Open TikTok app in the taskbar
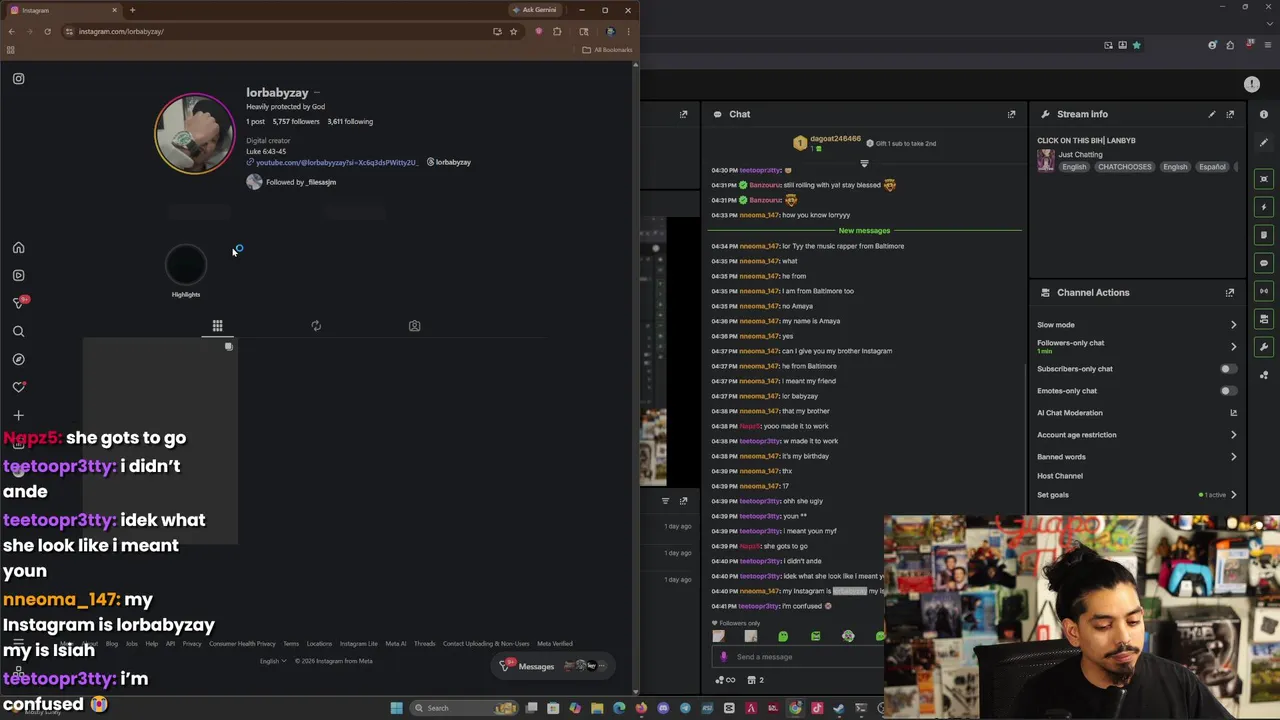This screenshot has height=720, width=1280. (817, 708)
